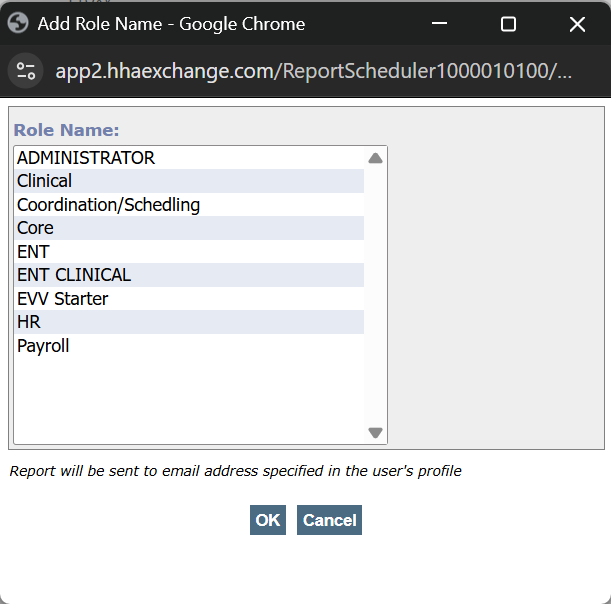Confirm selection with OK button
Image resolution: width=611 pixels, height=604 pixels.
click(267, 520)
